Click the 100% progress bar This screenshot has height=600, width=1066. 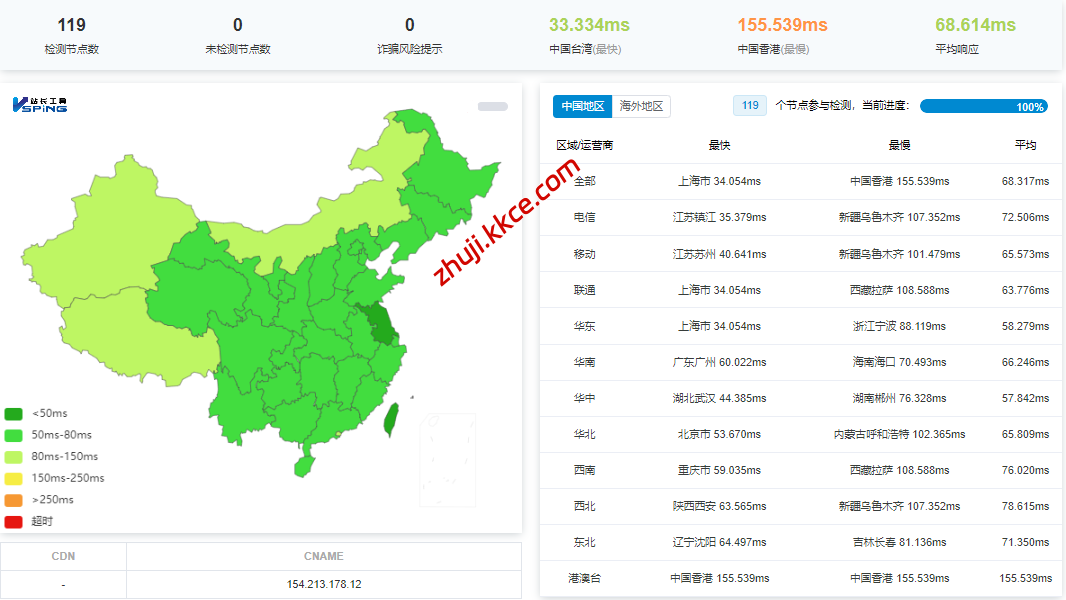[x=984, y=106]
